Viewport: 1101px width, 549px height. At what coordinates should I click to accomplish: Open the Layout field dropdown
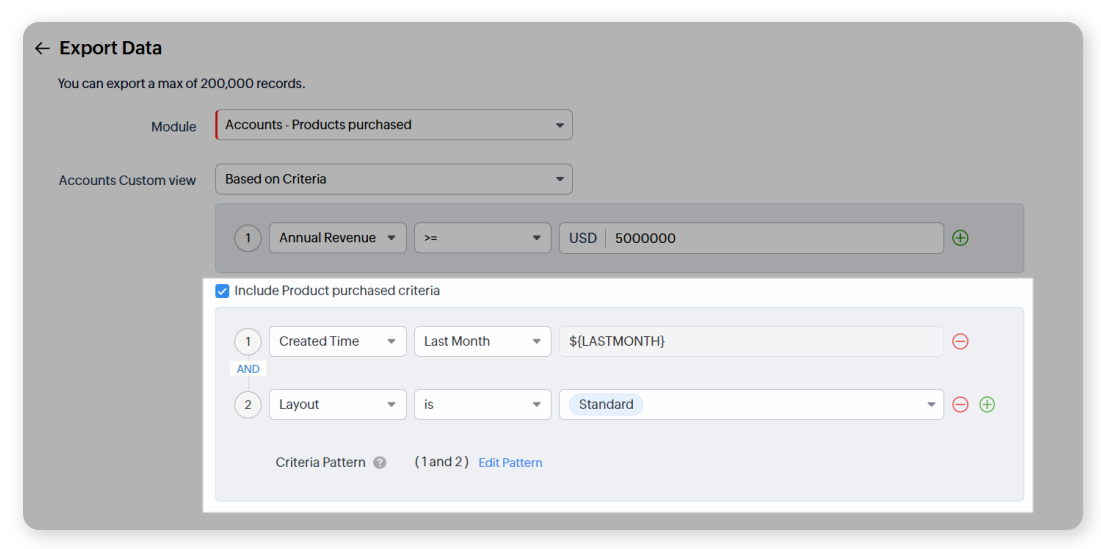tap(337, 405)
